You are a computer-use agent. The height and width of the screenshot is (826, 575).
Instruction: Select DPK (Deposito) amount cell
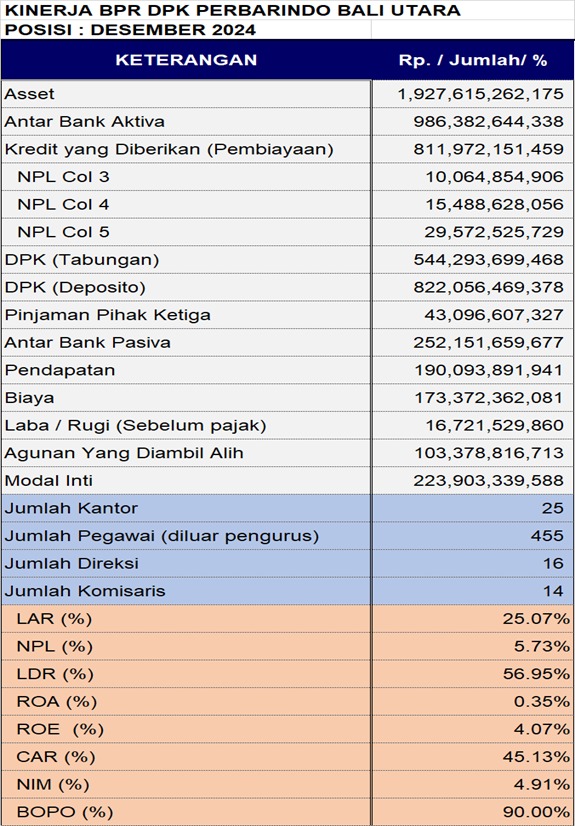tap(472, 287)
